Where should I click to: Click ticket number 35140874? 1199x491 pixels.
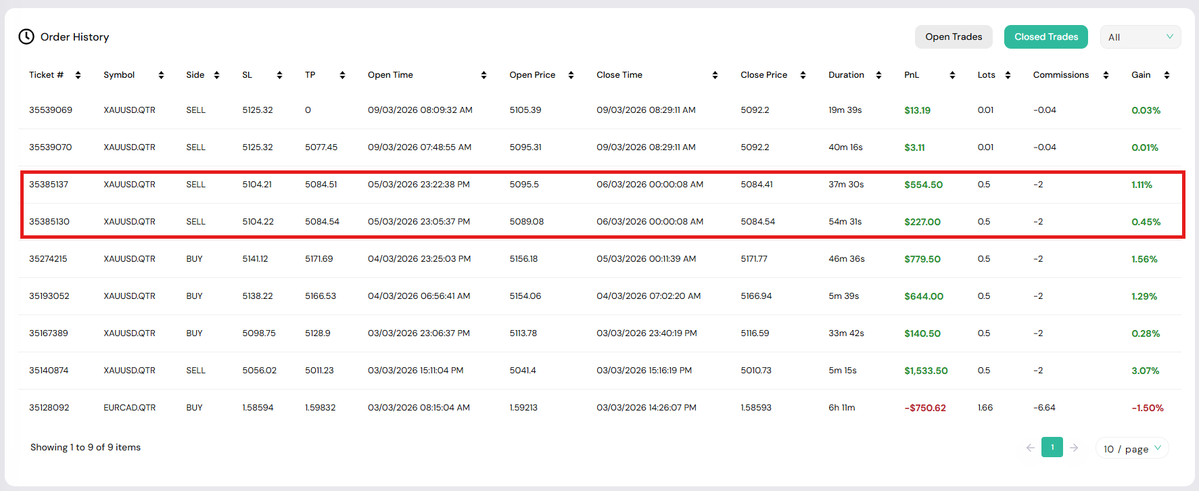coord(49,370)
